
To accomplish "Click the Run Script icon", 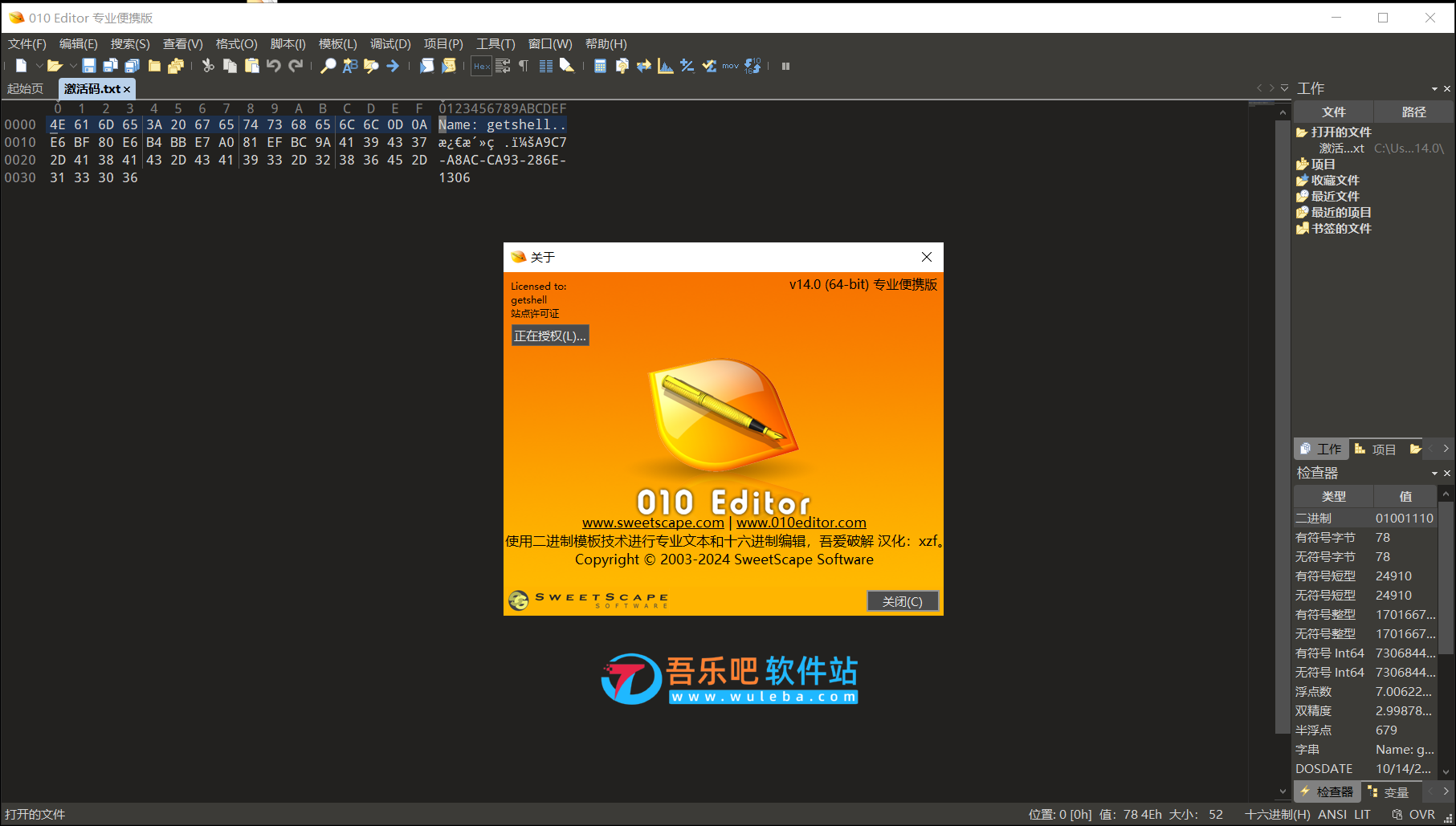I will pyautogui.click(x=427, y=66).
